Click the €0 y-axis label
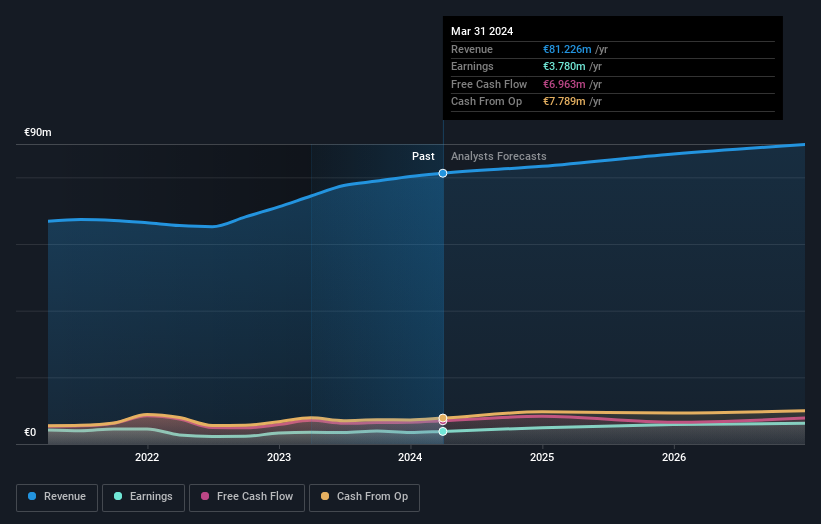Viewport: 821px width, 524px height. (30, 432)
